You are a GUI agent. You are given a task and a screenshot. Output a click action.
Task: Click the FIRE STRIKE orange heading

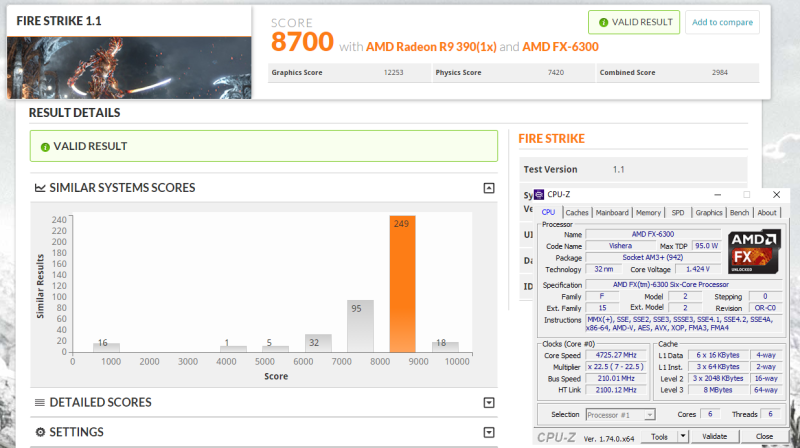(x=552, y=139)
